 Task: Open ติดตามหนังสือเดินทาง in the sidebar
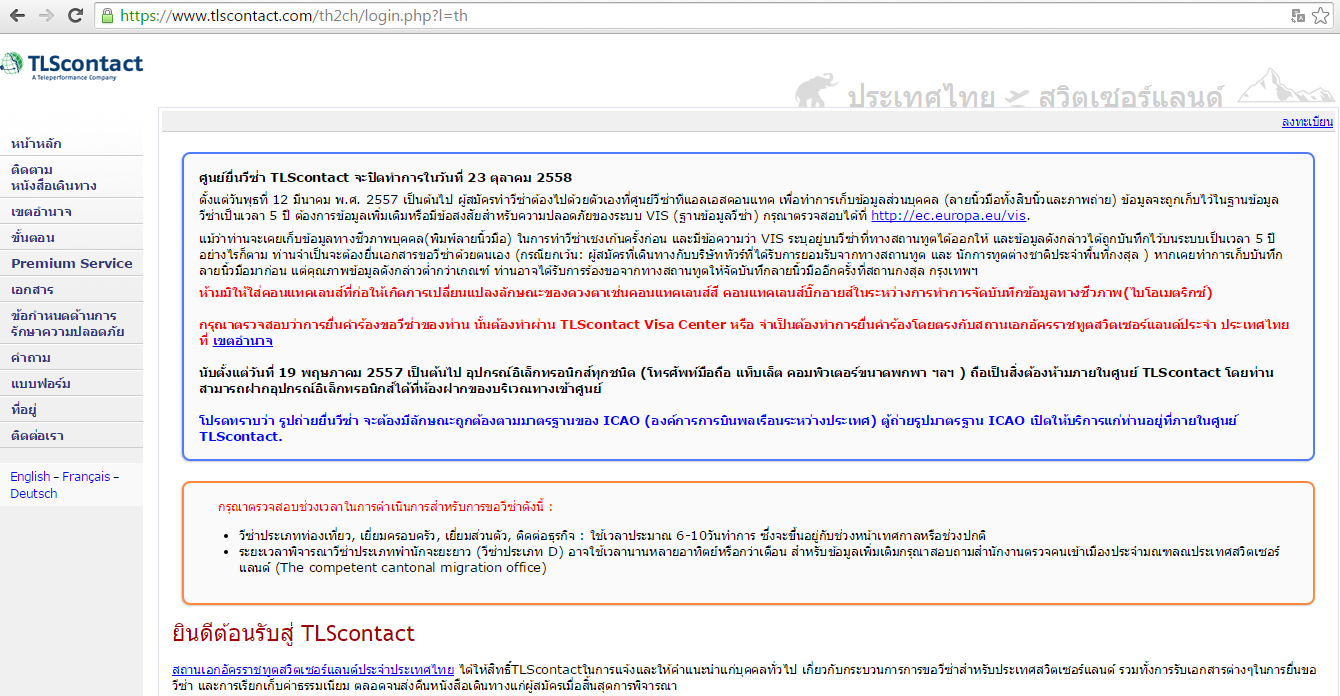[x=54, y=178]
